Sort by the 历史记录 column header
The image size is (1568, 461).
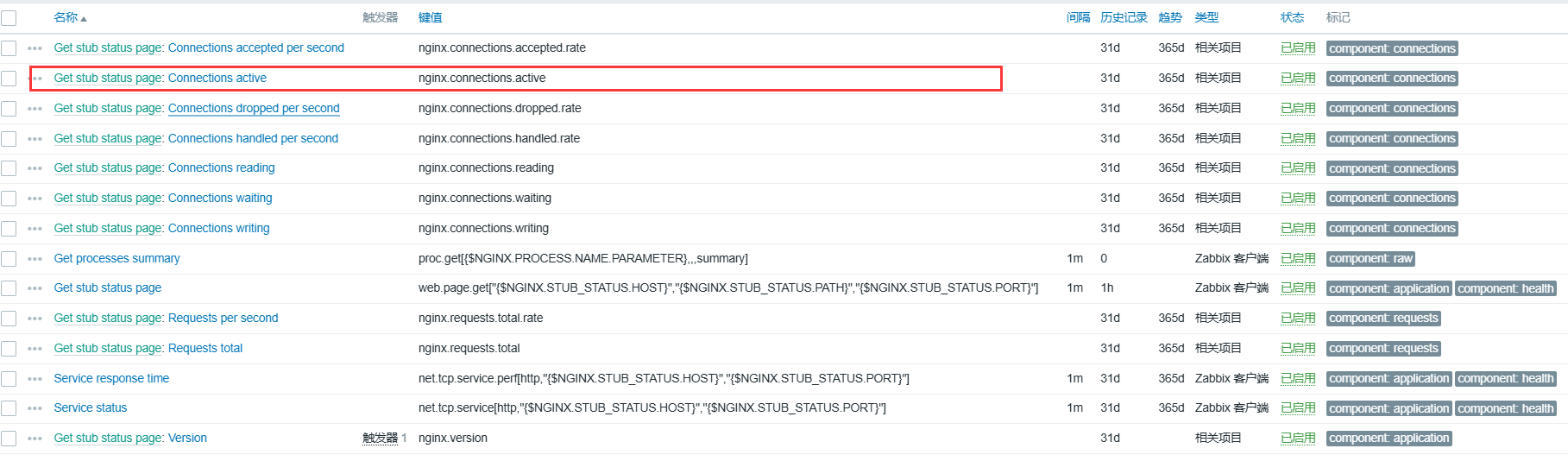1124,17
